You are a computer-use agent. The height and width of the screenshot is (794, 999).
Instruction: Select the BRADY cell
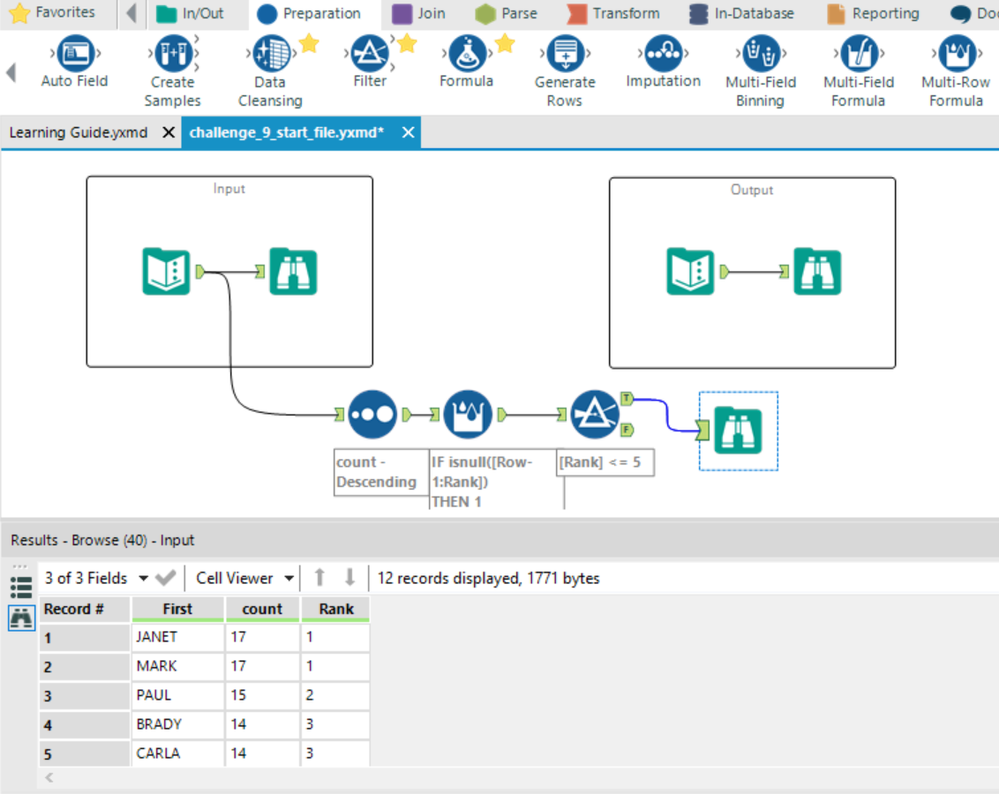tap(178, 725)
